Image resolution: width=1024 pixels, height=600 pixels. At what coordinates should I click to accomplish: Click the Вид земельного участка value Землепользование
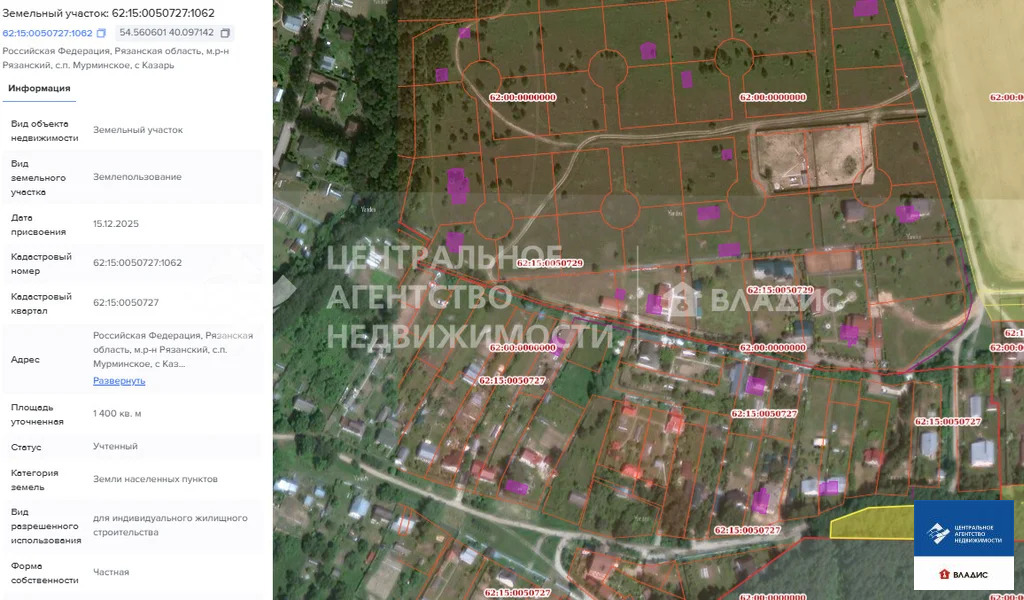coord(137,177)
